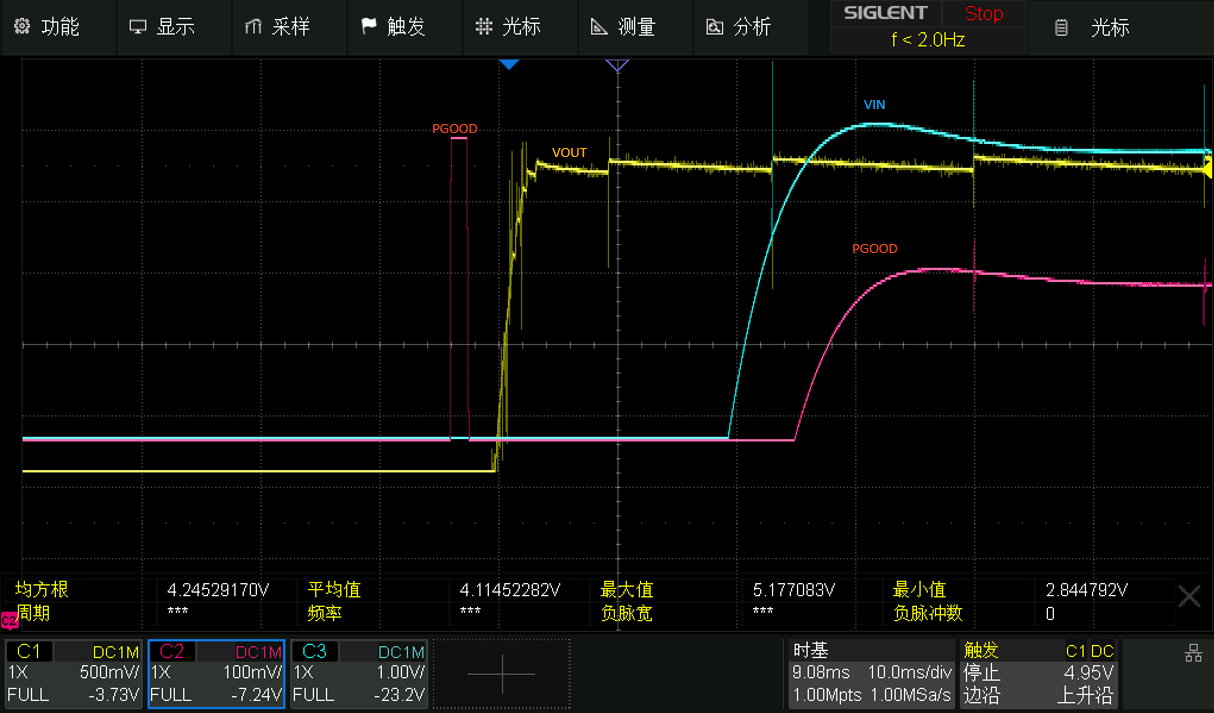Select the yellow trigger level arrow
The width and height of the screenshot is (1214, 713).
[x=1207, y=166]
